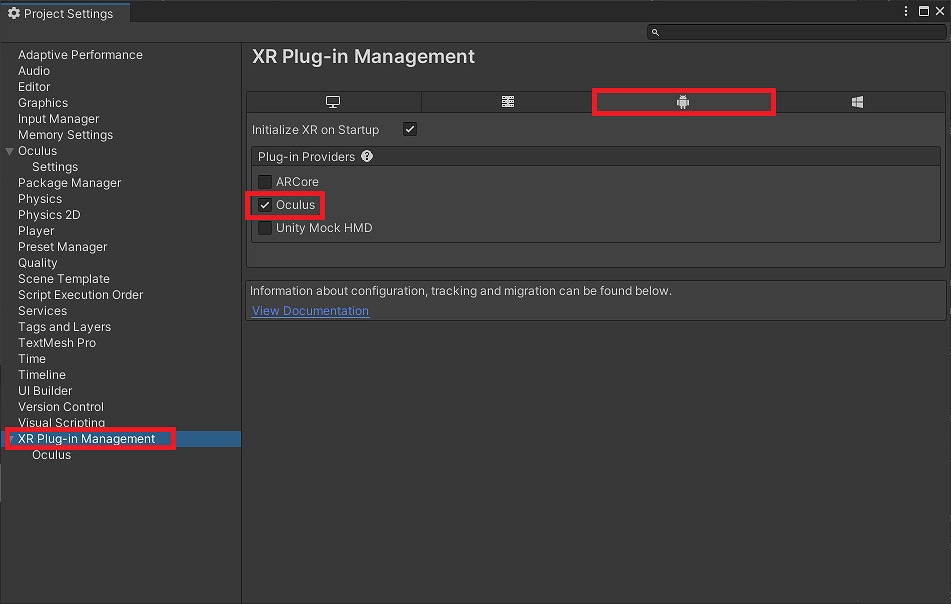Collapse the XR Plug-in Management node
The image size is (951, 604).
coord(11,438)
